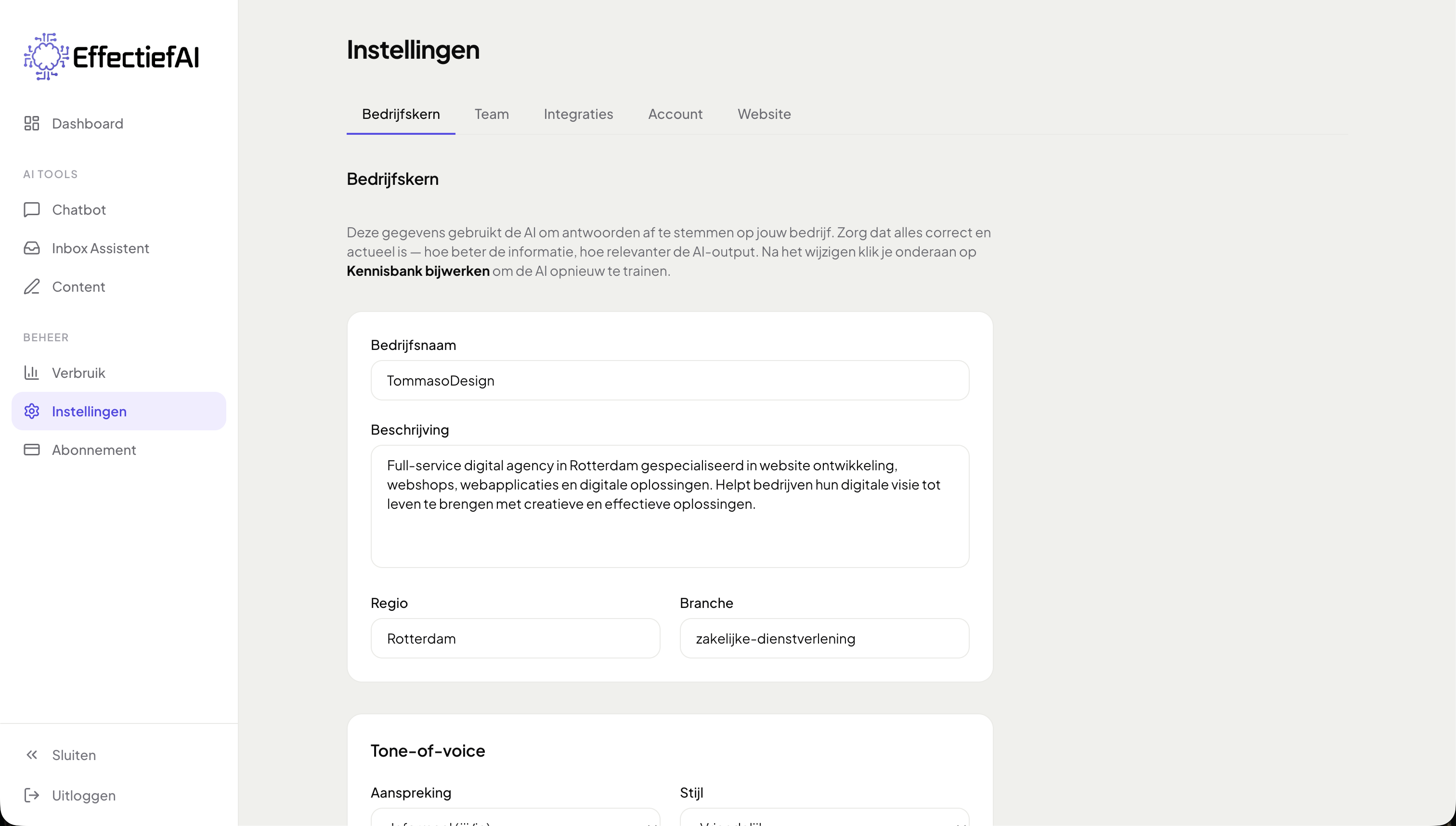
Task: Click the Regio input showing Rotterdam
Action: pyautogui.click(x=515, y=639)
